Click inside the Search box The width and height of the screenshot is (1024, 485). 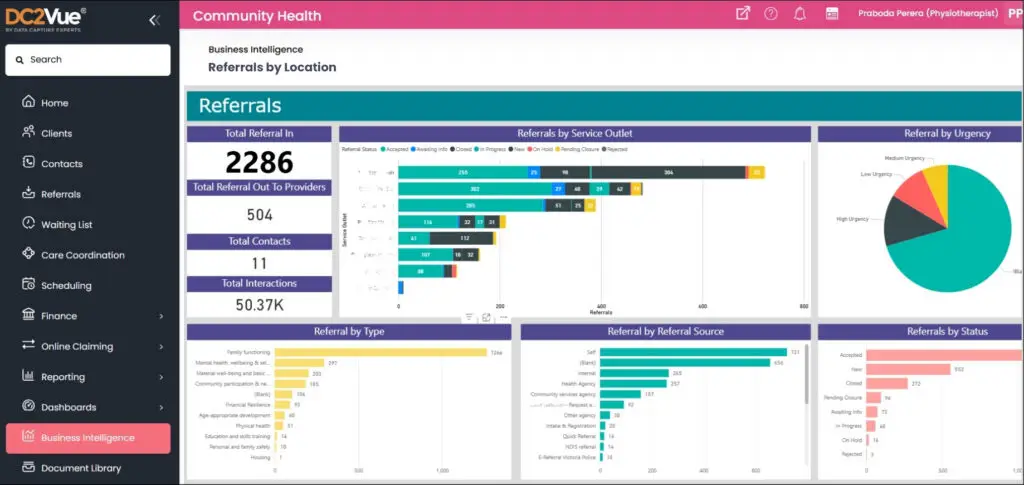(88, 60)
